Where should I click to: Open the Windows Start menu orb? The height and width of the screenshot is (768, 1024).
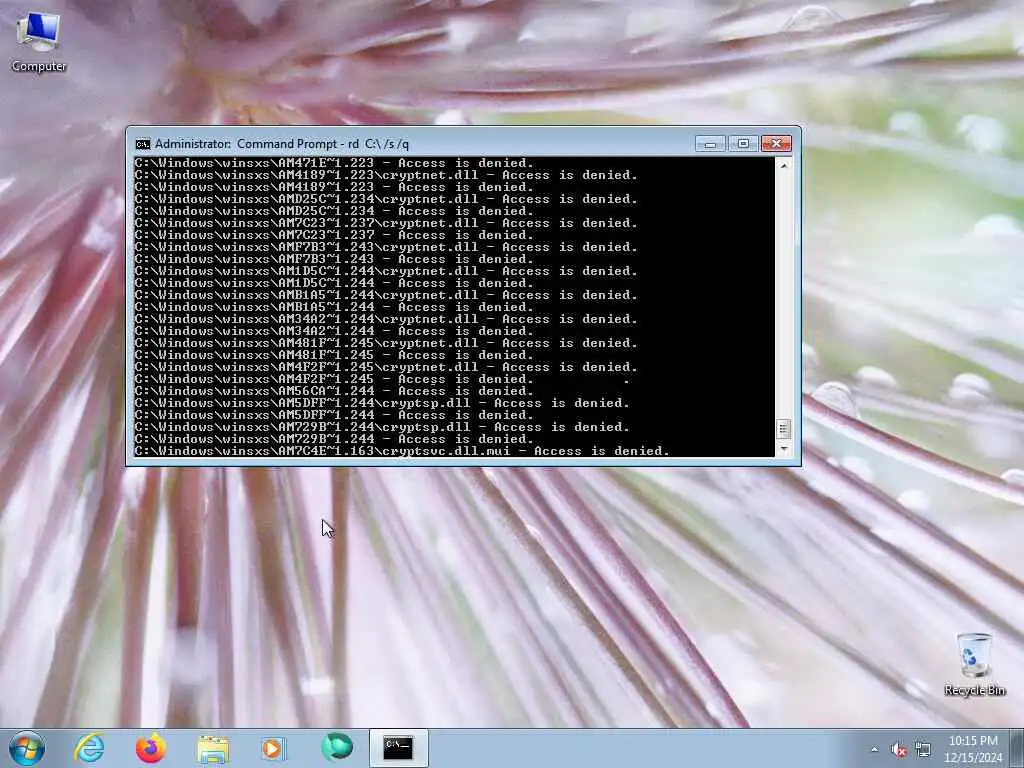[x=27, y=748]
